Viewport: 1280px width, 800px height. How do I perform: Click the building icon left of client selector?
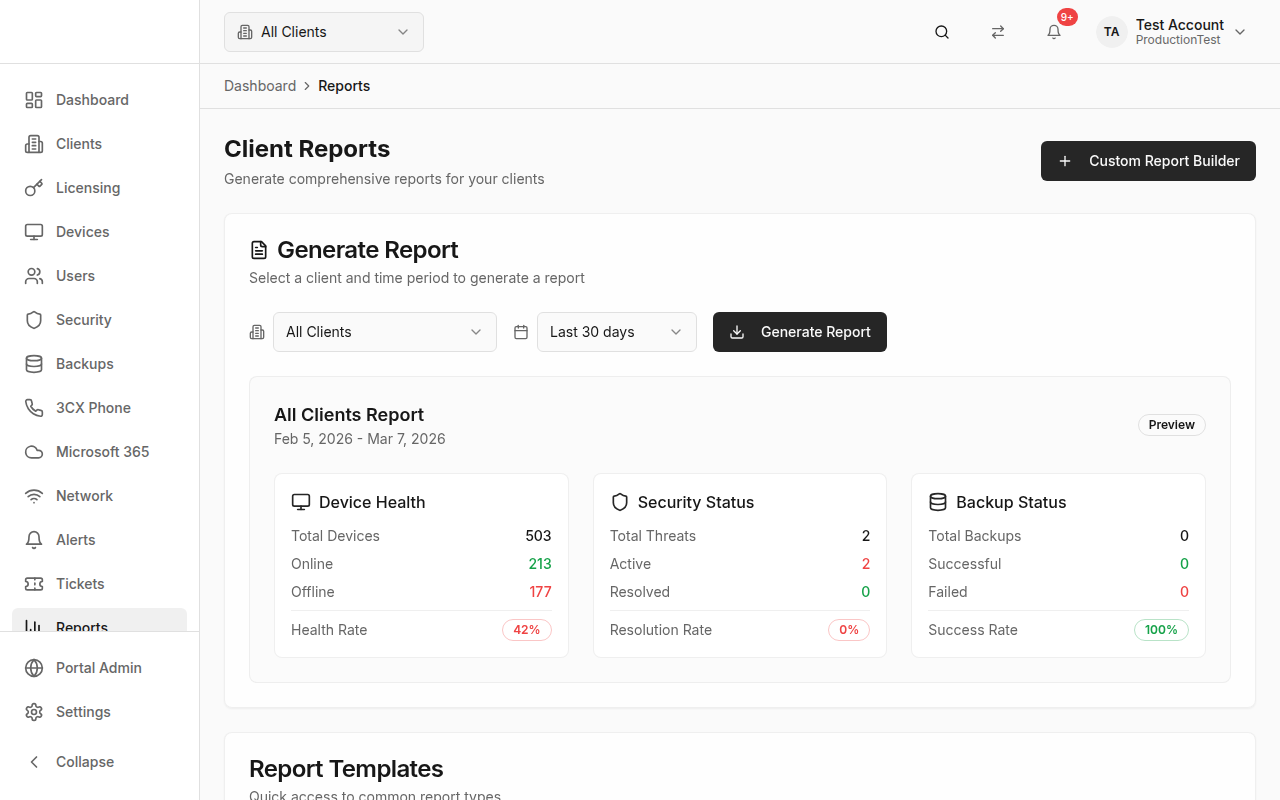pos(257,332)
